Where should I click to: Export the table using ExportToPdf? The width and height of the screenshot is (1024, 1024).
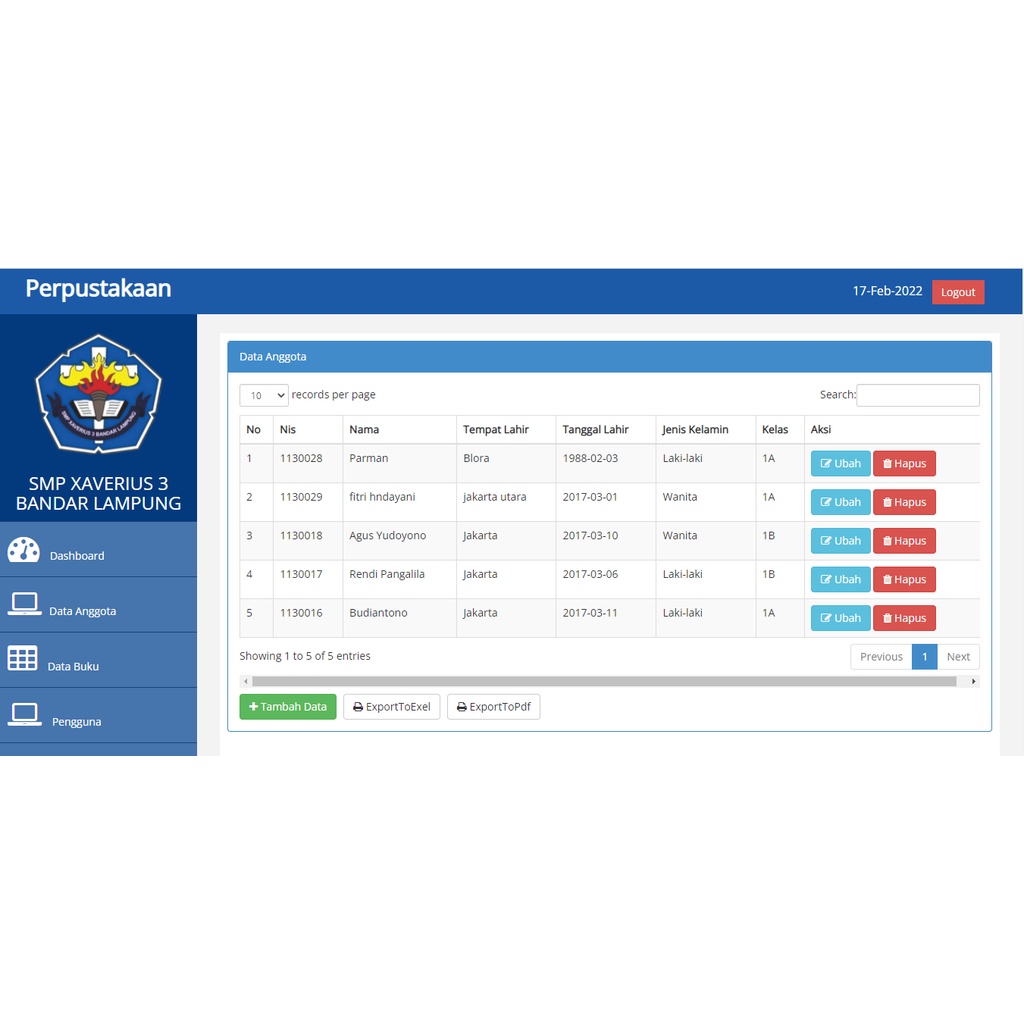pyautogui.click(x=494, y=707)
